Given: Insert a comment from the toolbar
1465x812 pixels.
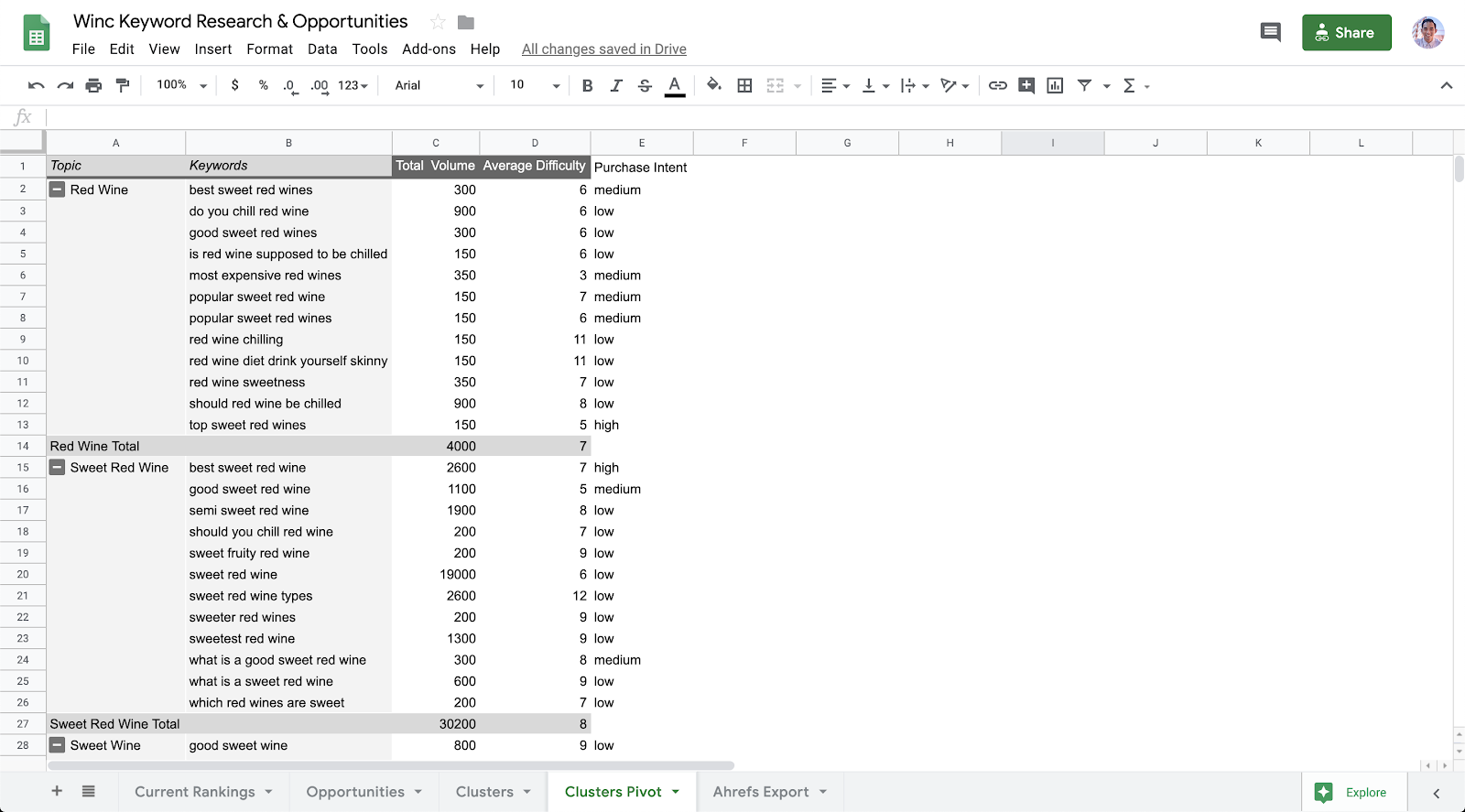Looking at the screenshot, I should [1026, 85].
